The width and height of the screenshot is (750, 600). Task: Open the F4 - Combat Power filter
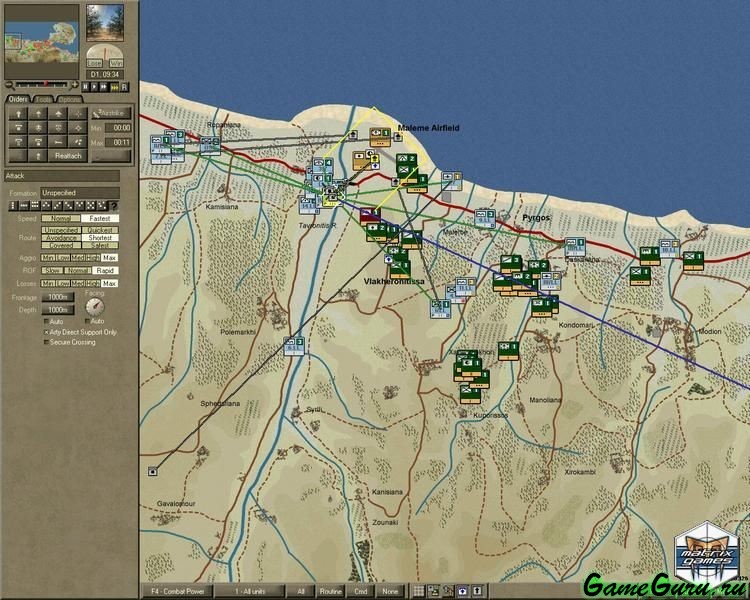tap(177, 591)
